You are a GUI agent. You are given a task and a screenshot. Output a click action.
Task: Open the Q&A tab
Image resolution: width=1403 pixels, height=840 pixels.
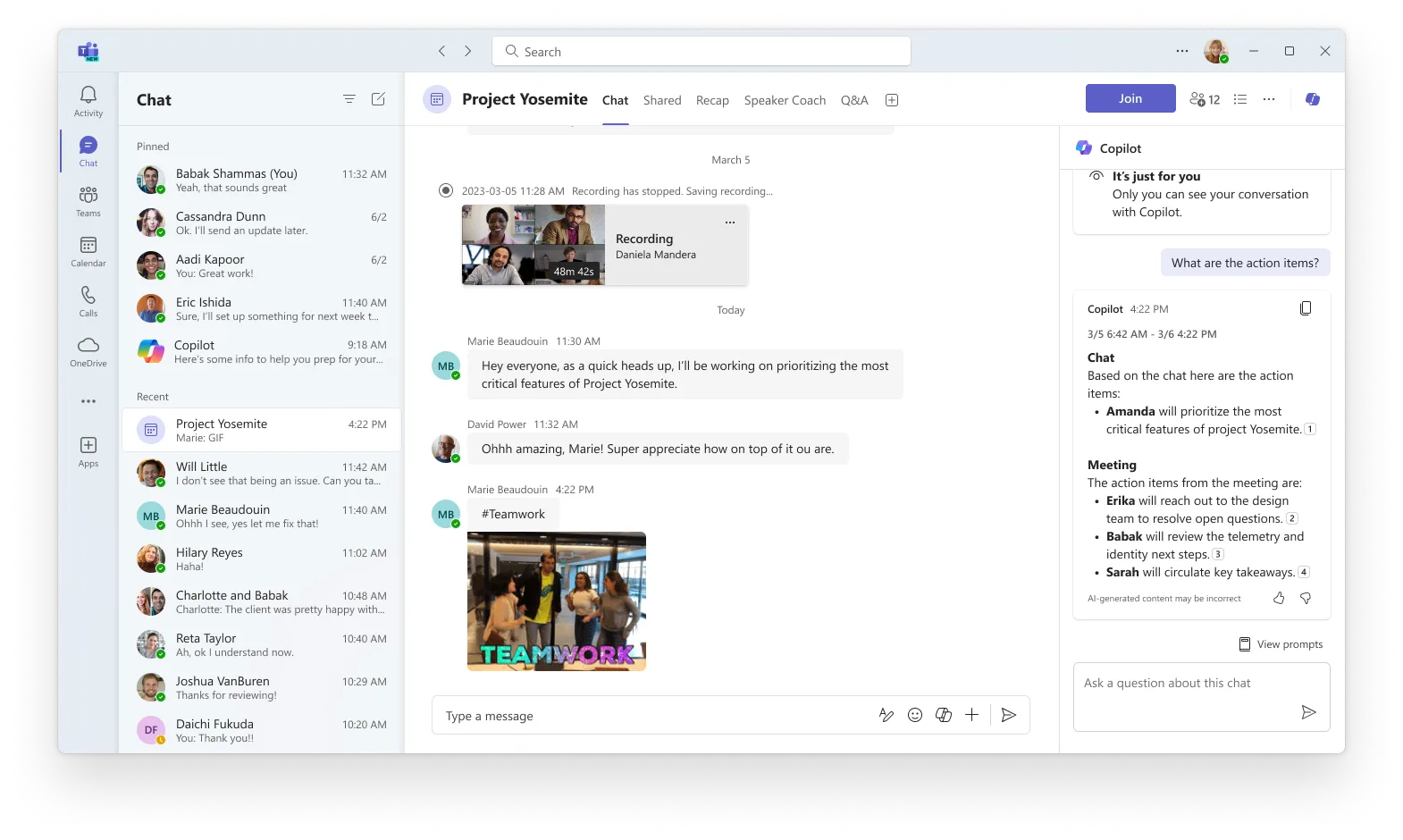pos(854,100)
